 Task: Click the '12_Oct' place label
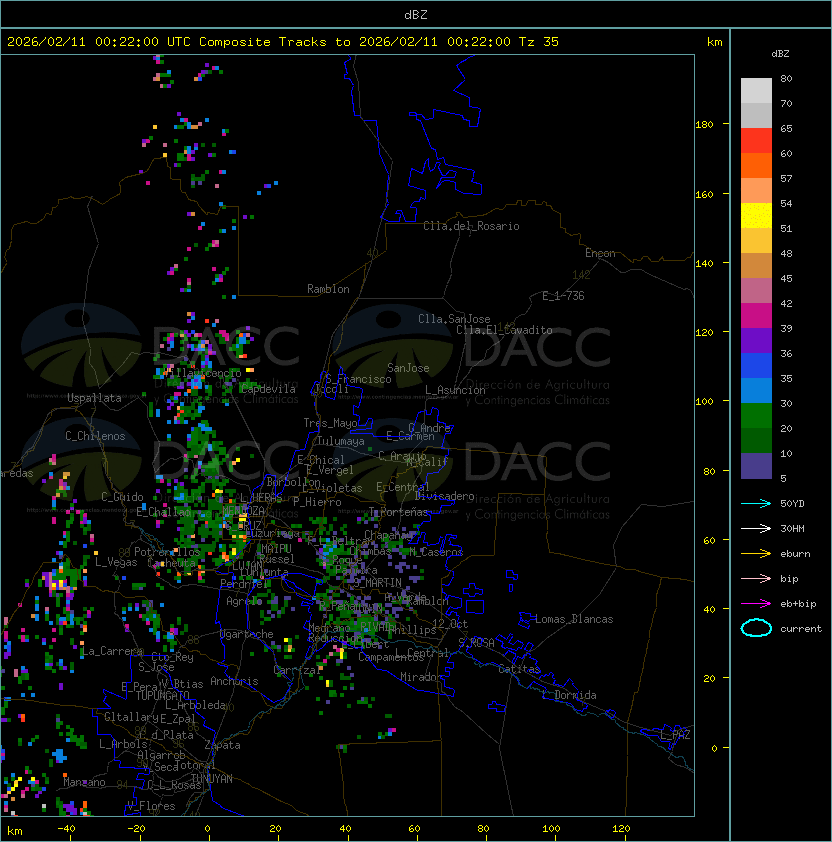tap(450, 624)
